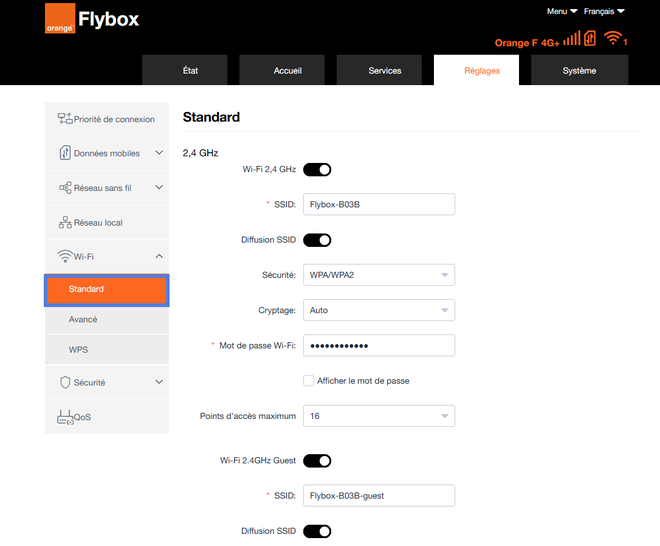Click the Orange F 4G+ network status text
This screenshot has height=546, width=660.
tap(527, 43)
